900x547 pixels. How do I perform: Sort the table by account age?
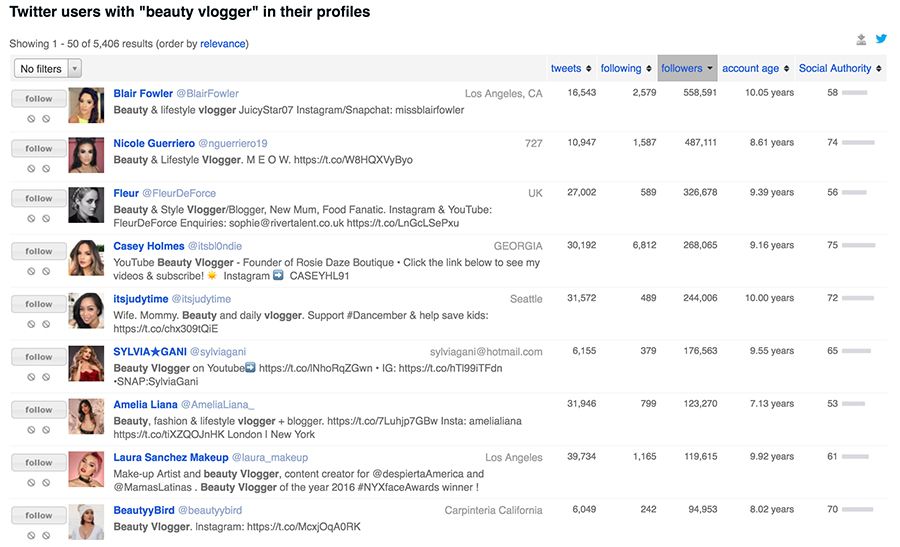pyautogui.click(x=755, y=69)
